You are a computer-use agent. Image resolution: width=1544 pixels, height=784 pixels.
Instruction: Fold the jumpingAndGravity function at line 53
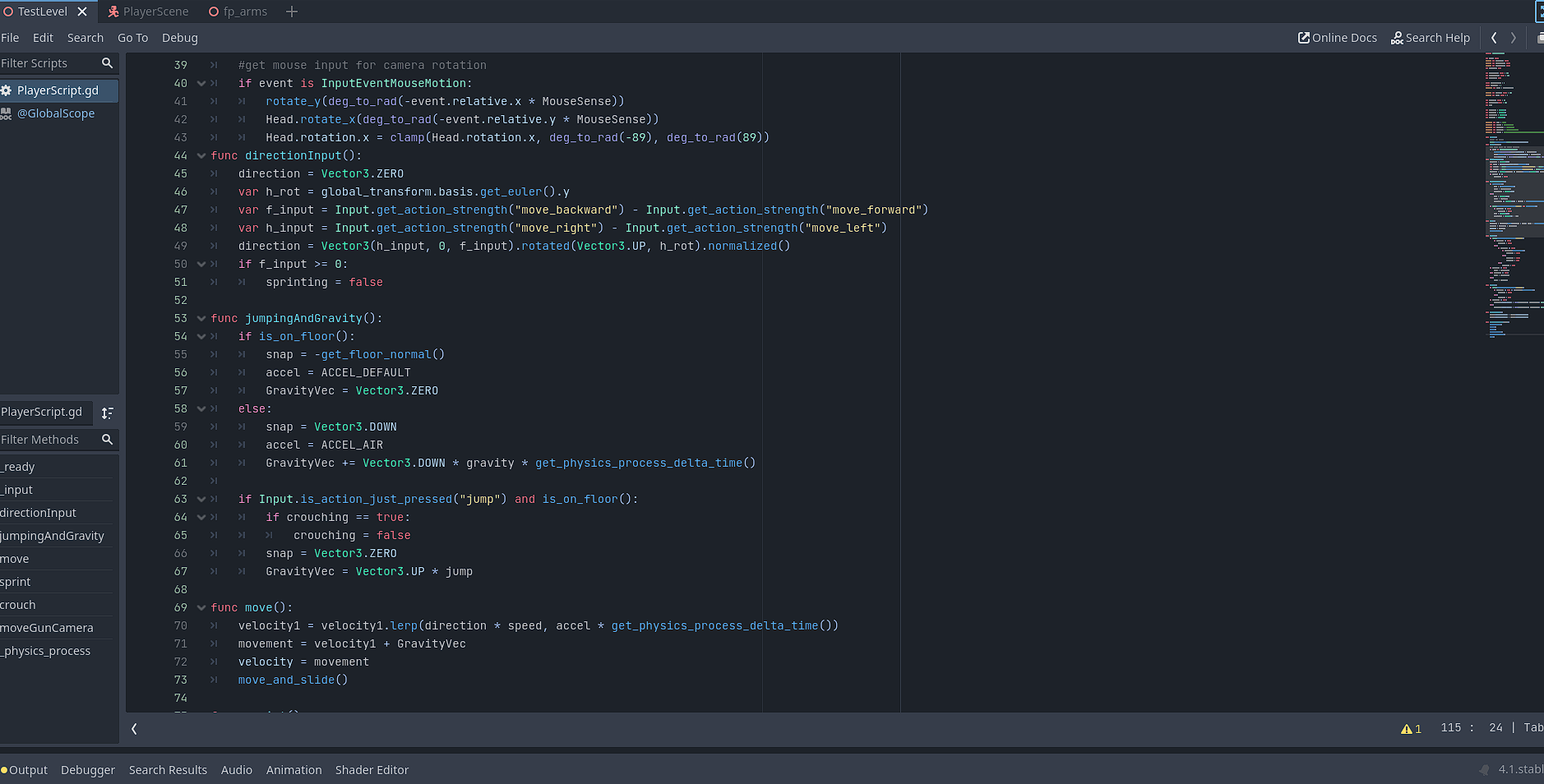pos(201,318)
